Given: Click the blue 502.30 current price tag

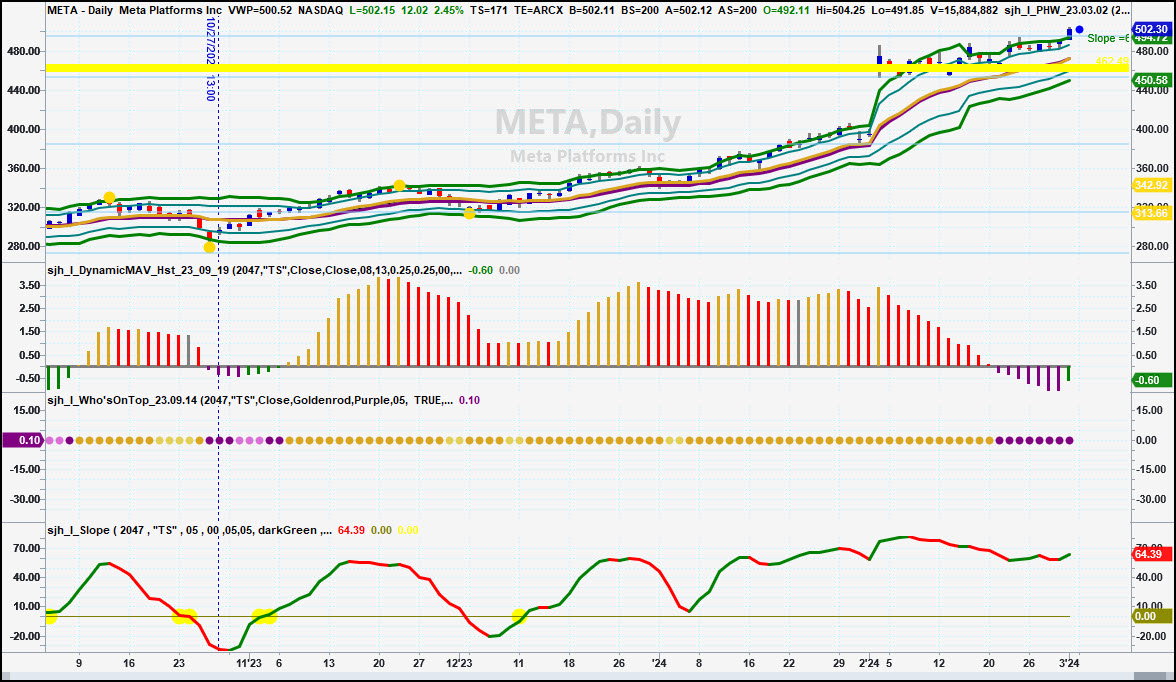Looking at the screenshot, I should click(x=1151, y=29).
